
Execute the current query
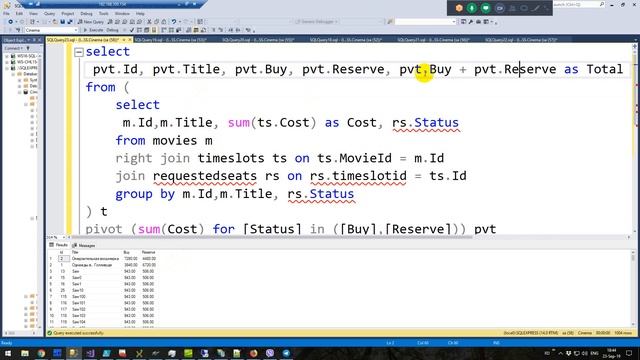[x=93, y=30]
